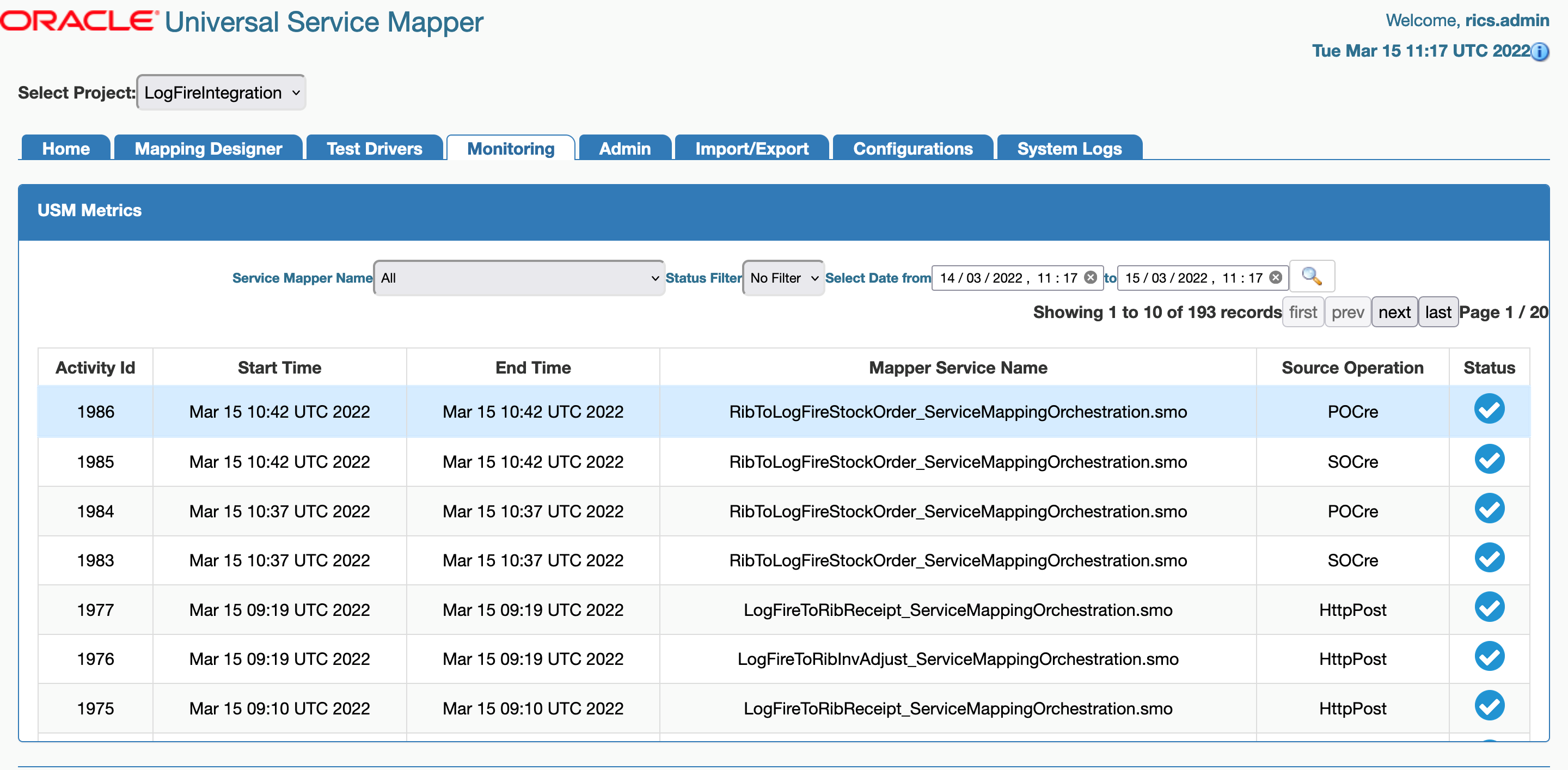Clear the 'to' date field value
Screen dimensions: 1568x770
coord(1276,278)
